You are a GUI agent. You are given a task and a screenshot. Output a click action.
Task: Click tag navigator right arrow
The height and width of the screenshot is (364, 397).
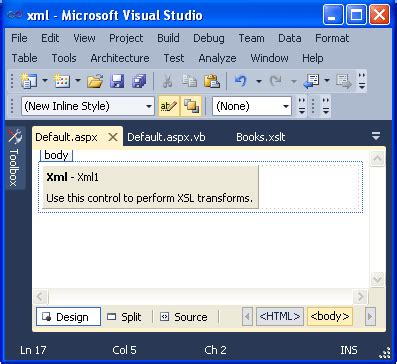point(370,317)
